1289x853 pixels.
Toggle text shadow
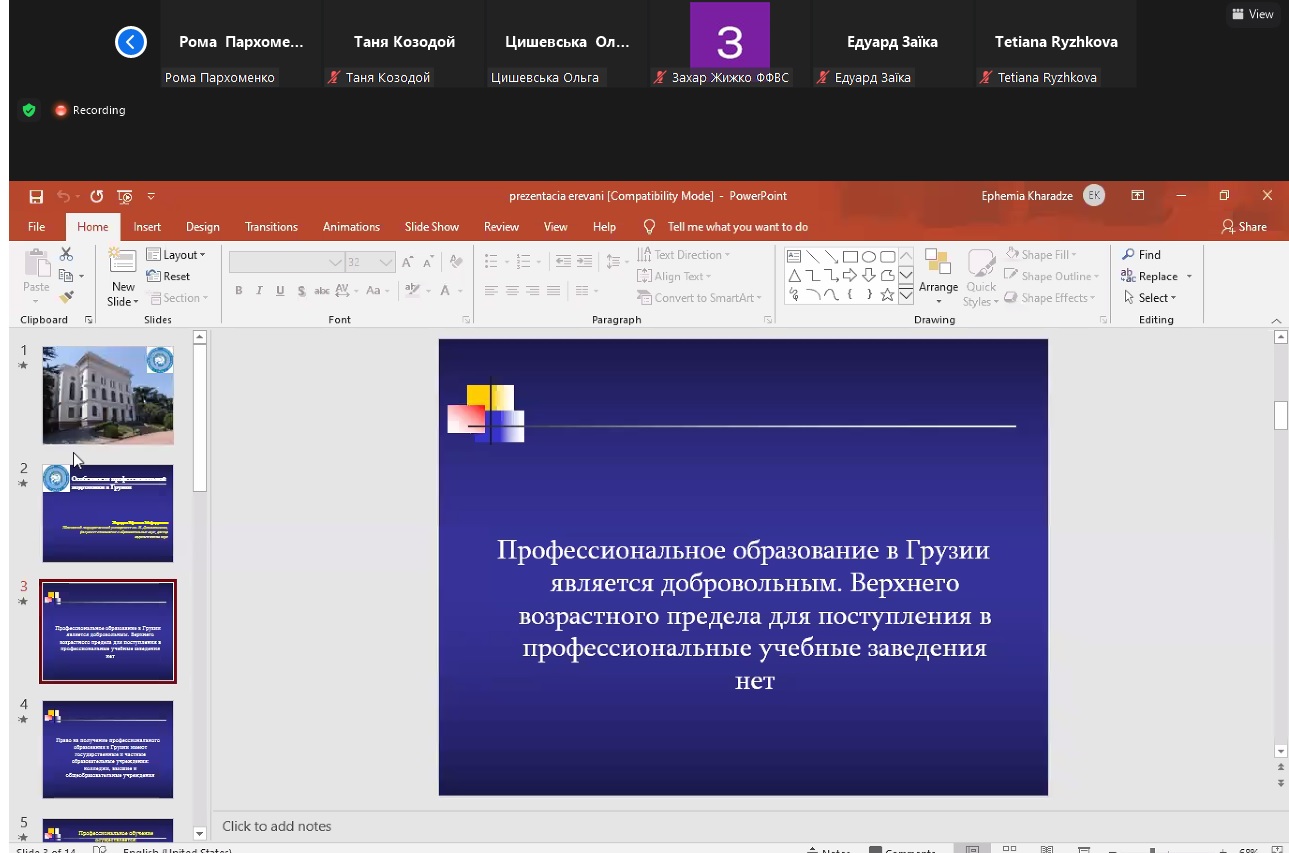pos(301,291)
